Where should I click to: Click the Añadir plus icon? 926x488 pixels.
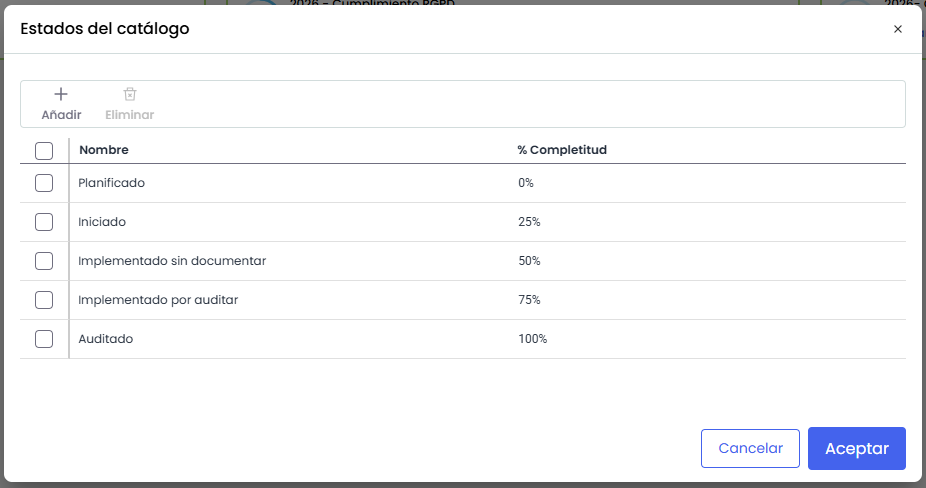(x=61, y=94)
